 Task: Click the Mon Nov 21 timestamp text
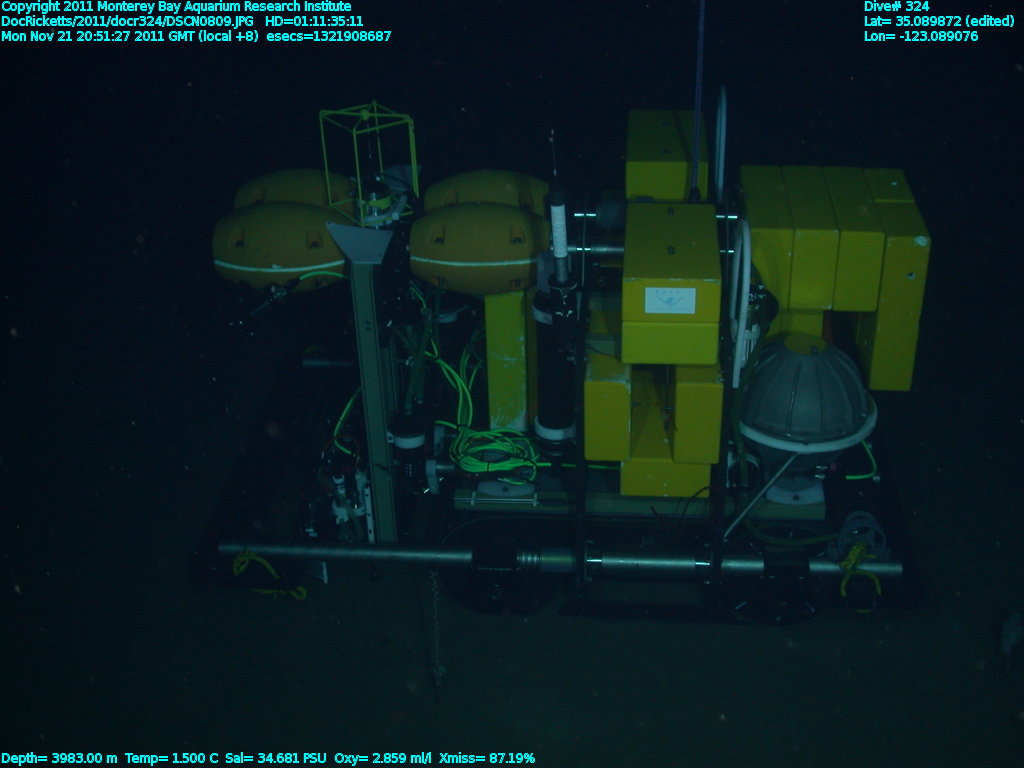(x=129, y=36)
